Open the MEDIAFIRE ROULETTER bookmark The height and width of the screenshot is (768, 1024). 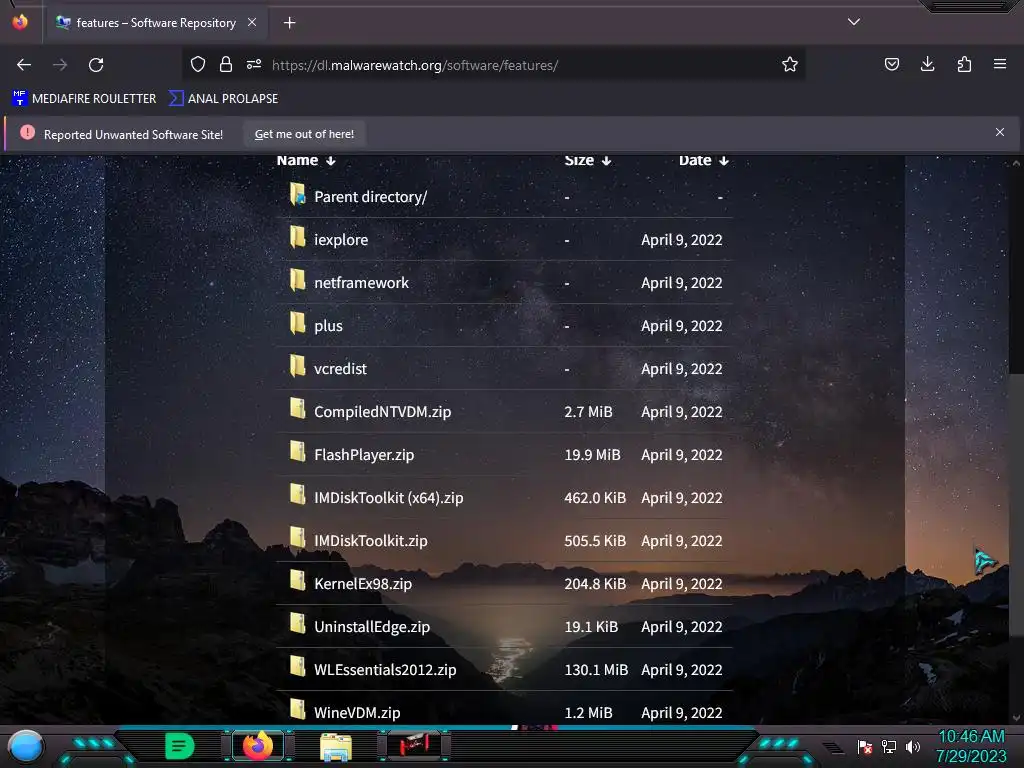pos(84,99)
